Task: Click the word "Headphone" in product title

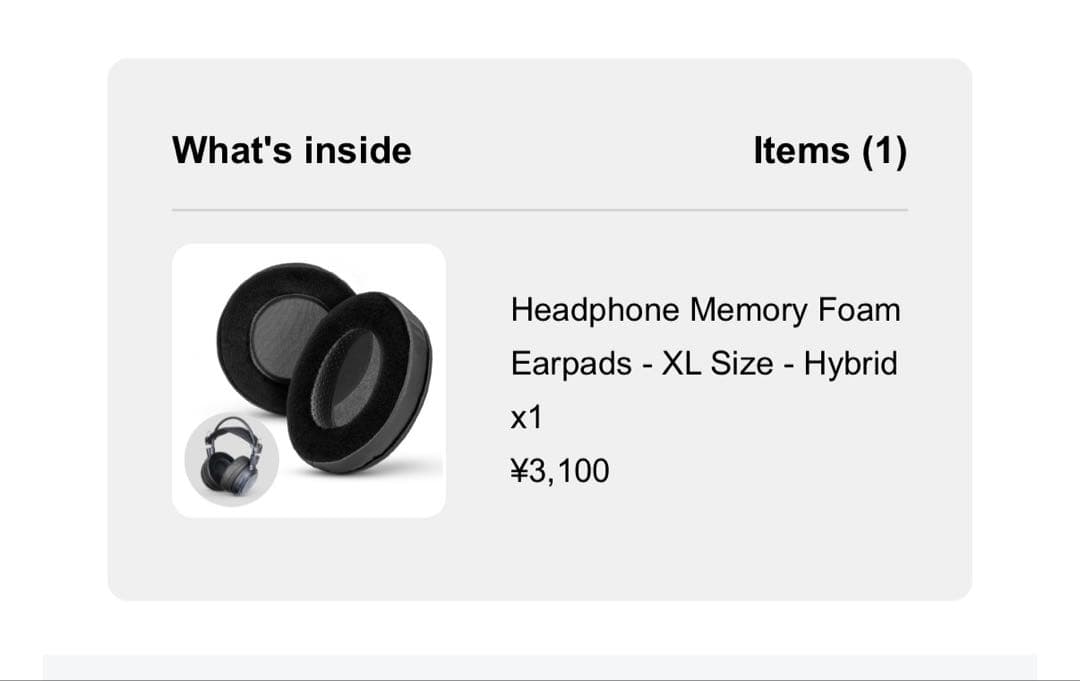Action: tap(596, 310)
